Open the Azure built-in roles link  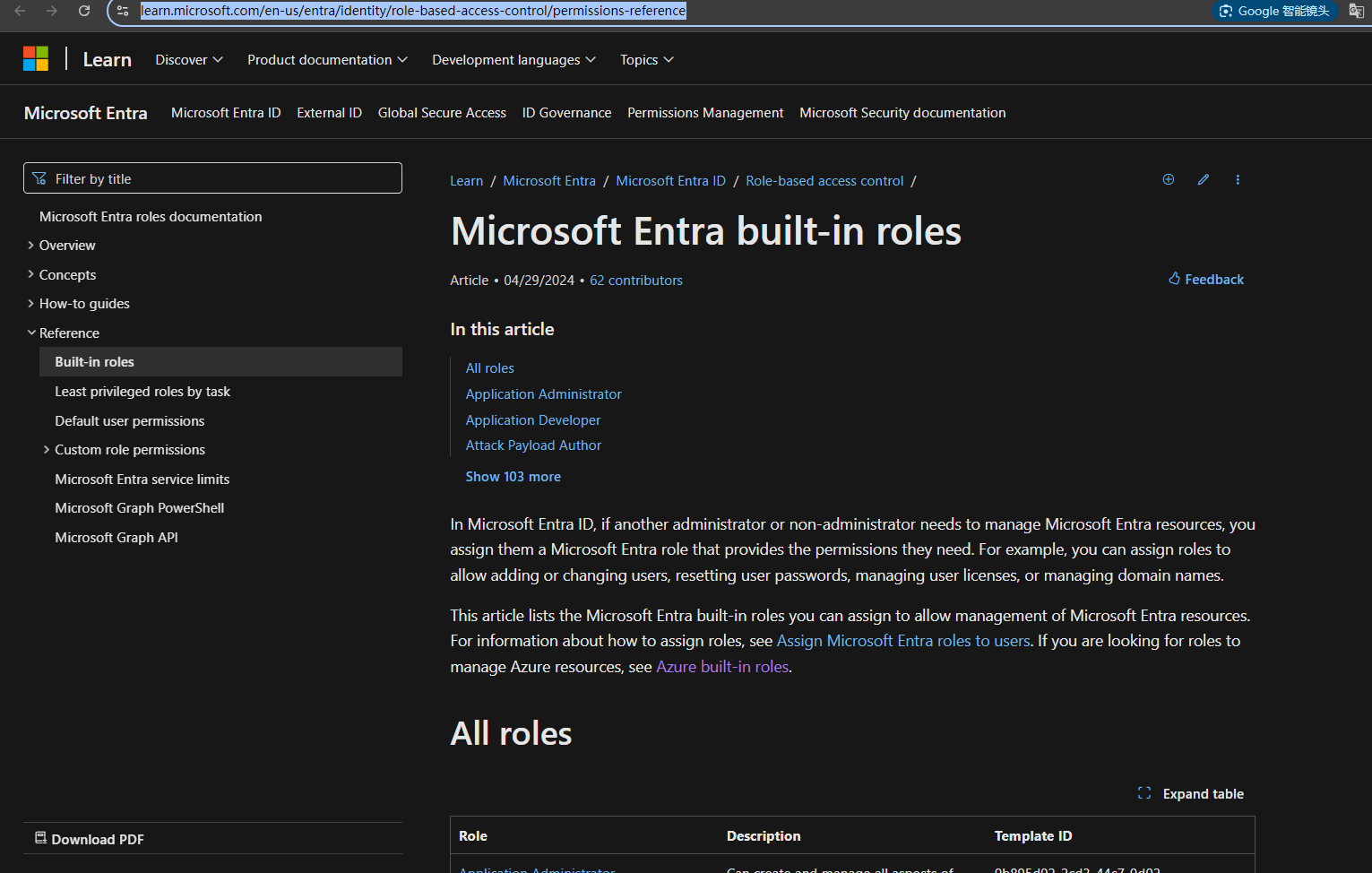click(x=722, y=667)
